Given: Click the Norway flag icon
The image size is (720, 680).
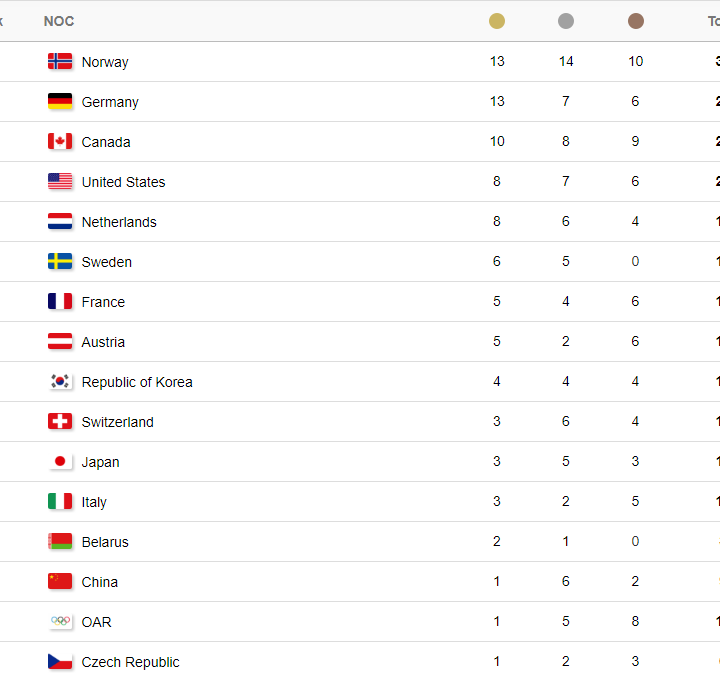Looking at the screenshot, I should point(60,62).
